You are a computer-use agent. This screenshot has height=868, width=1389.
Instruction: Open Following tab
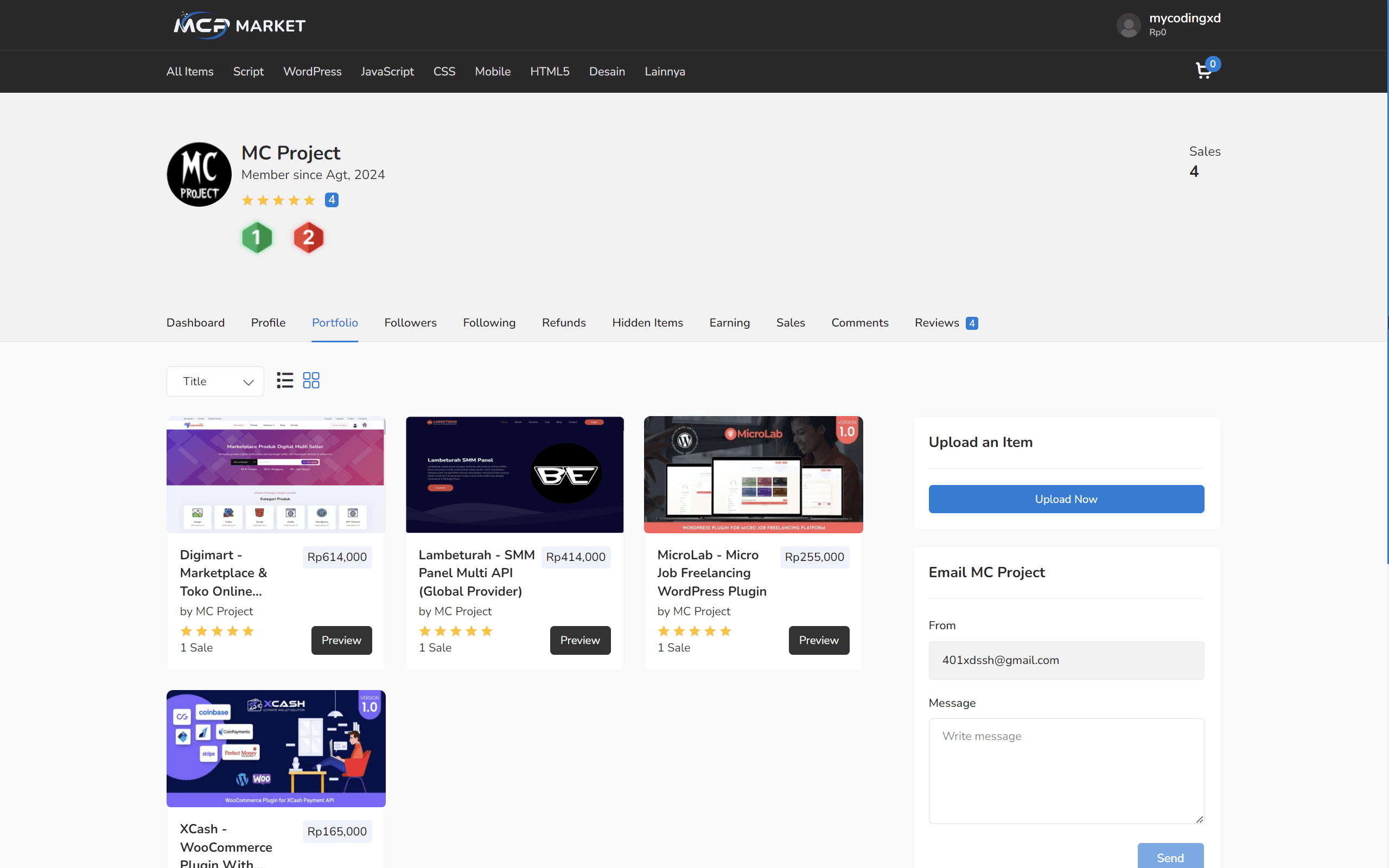click(489, 323)
